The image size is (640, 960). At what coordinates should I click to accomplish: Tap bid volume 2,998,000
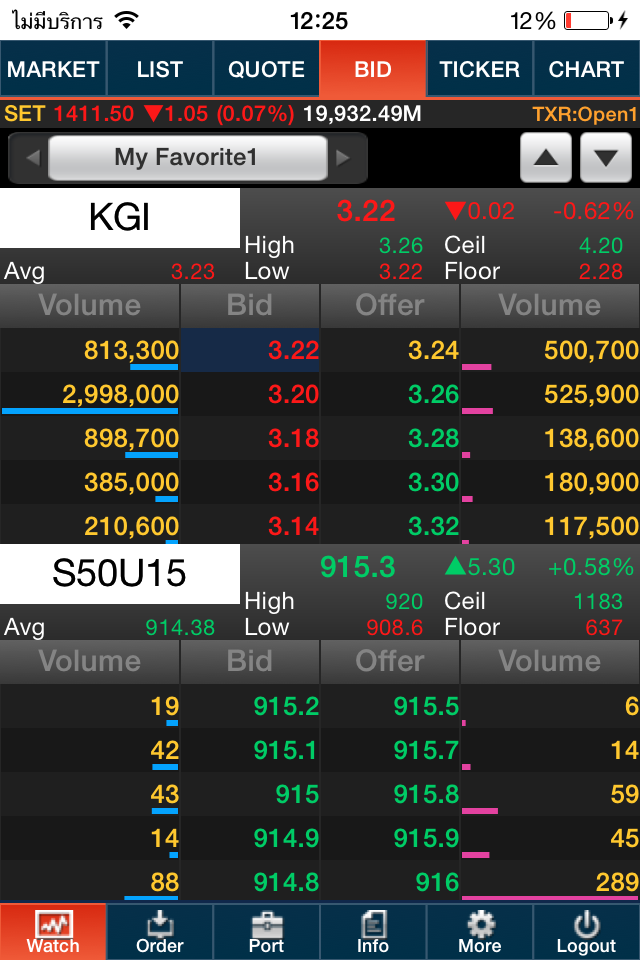pyautogui.click(x=121, y=394)
